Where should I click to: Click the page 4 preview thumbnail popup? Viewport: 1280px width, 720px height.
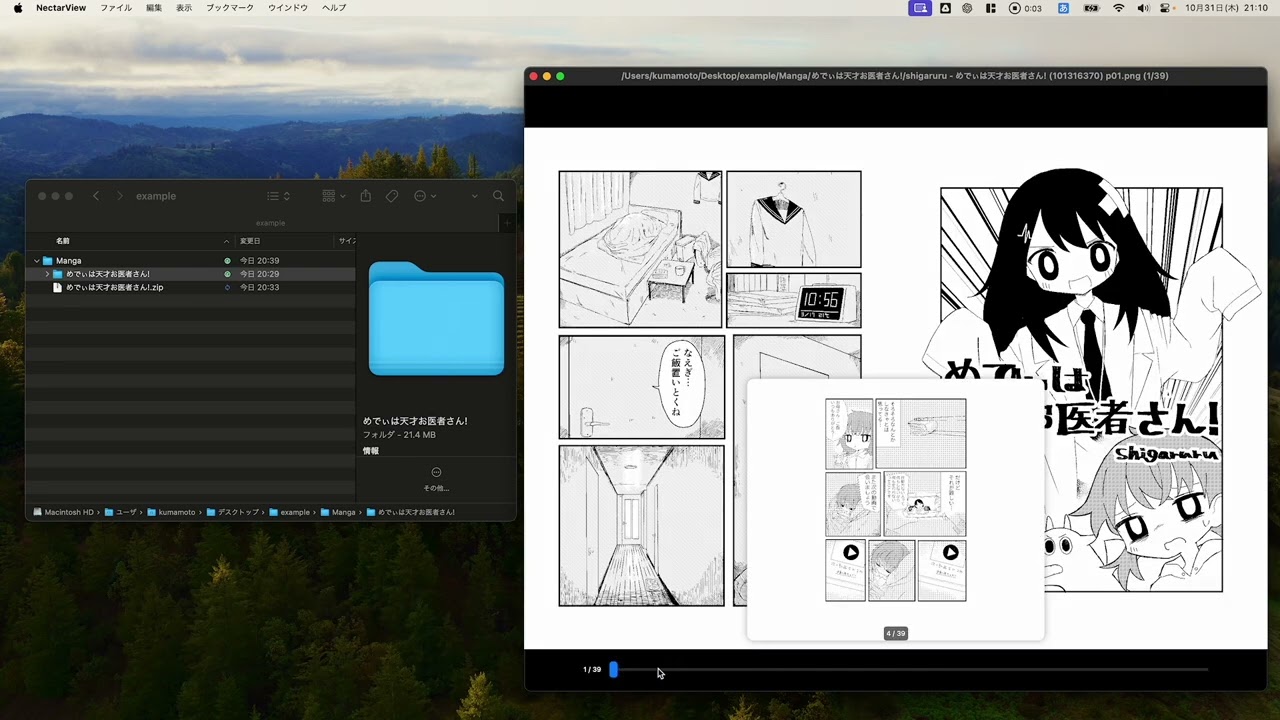pyautogui.click(x=895, y=510)
